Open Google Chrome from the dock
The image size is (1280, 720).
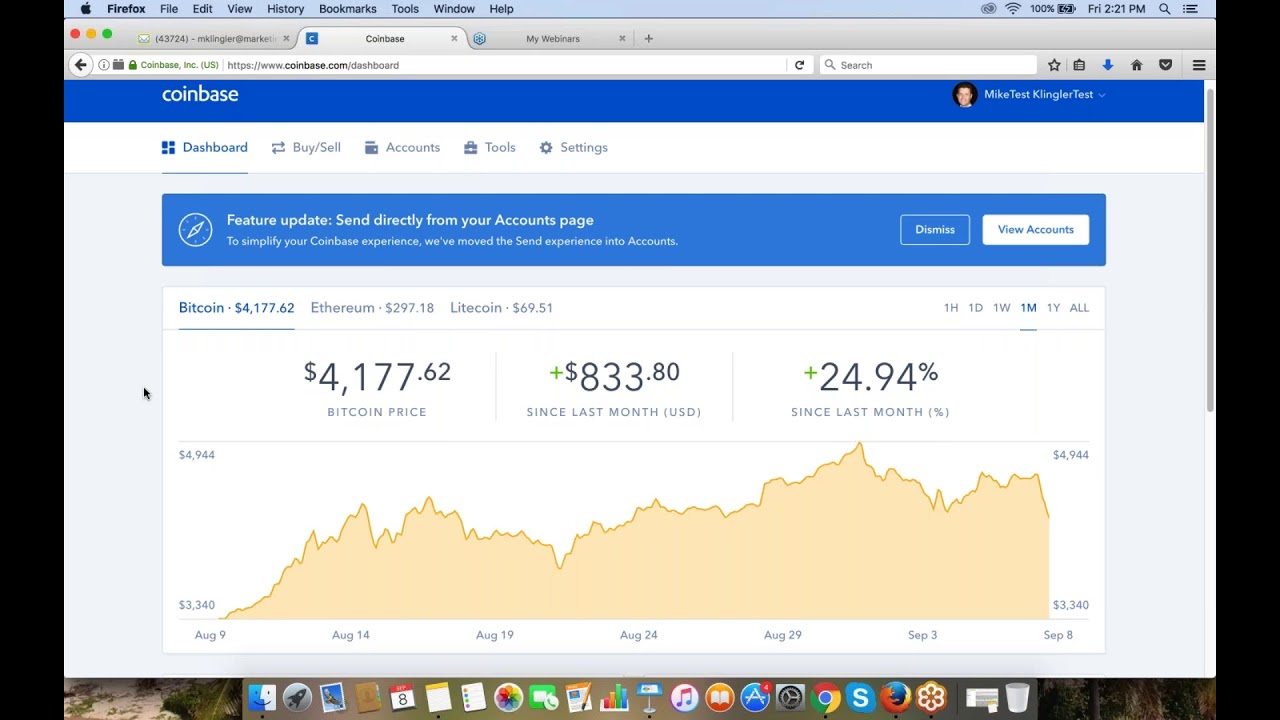click(825, 697)
